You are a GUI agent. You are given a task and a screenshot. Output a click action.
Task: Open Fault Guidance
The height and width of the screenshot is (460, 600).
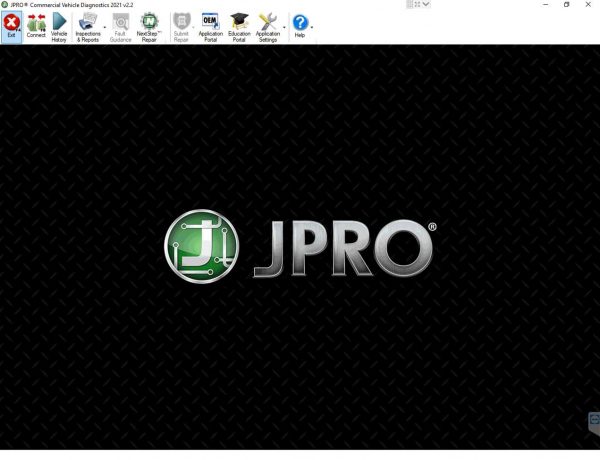click(121, 26)
